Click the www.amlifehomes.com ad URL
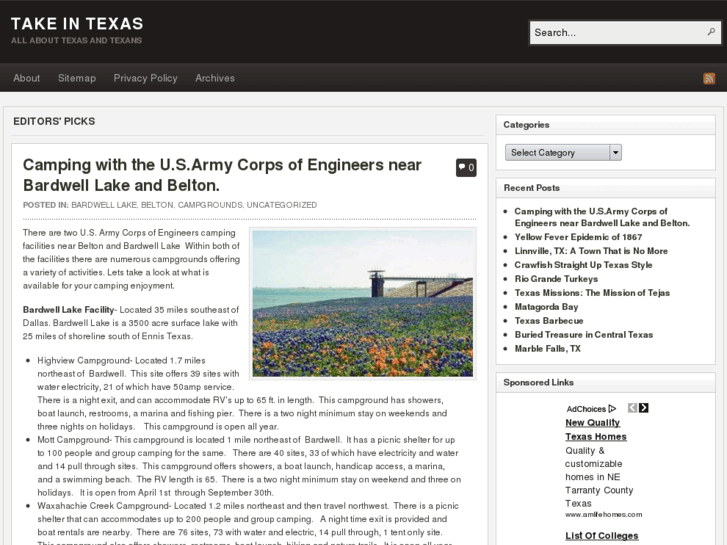 click(x=604, y=514)
